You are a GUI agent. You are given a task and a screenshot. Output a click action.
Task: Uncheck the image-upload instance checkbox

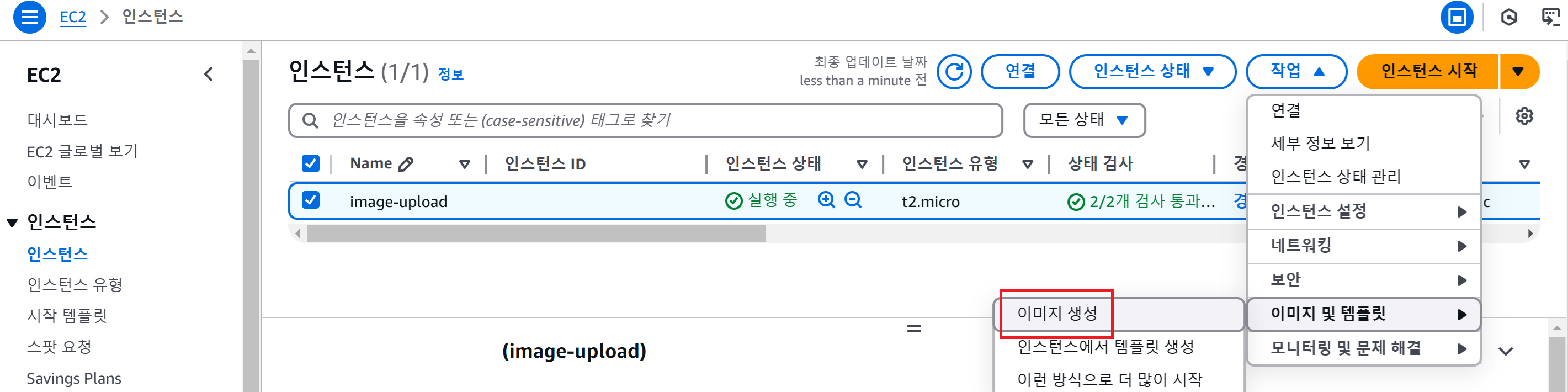310,200
